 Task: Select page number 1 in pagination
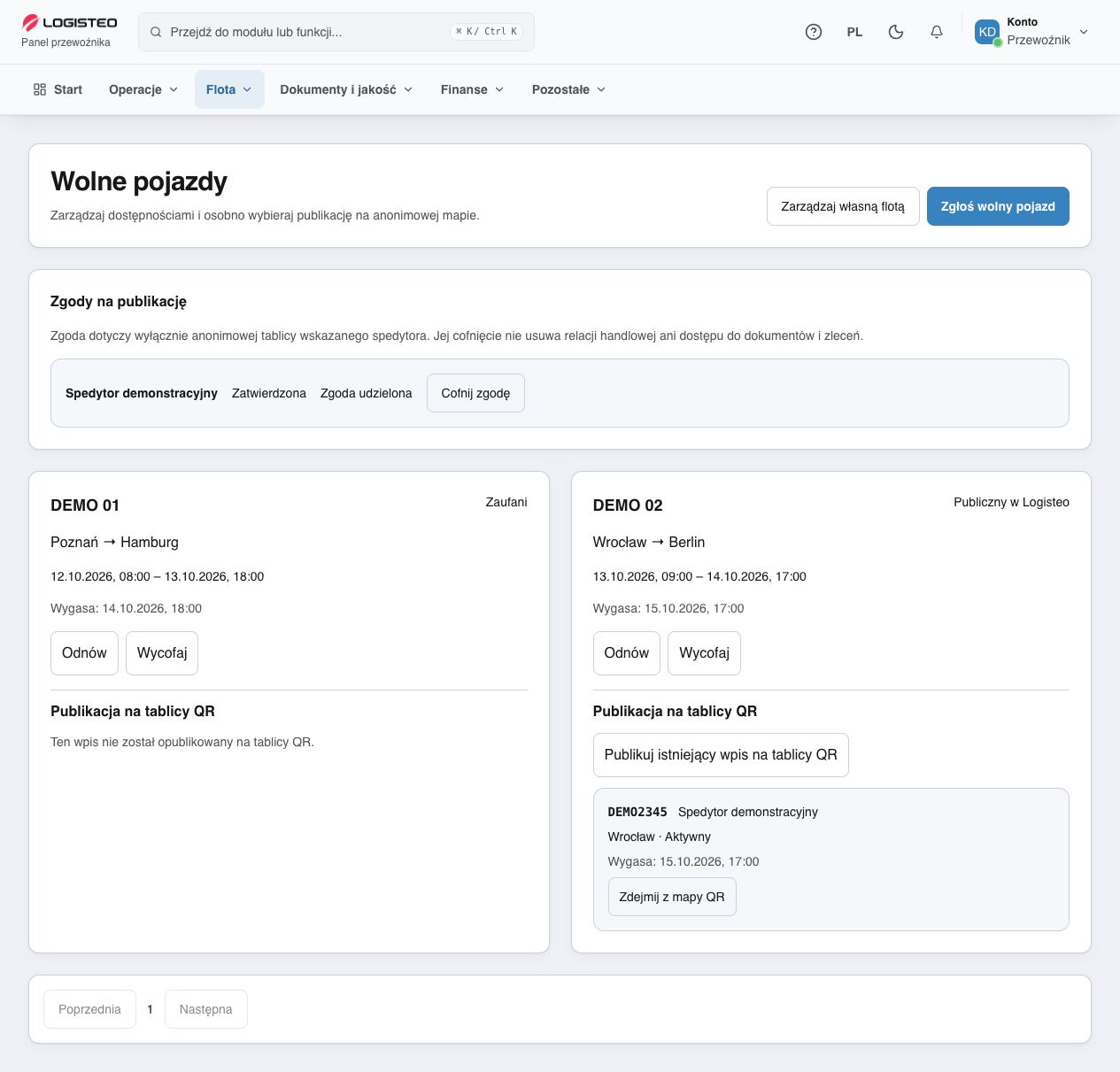(x=151, y=1009)
